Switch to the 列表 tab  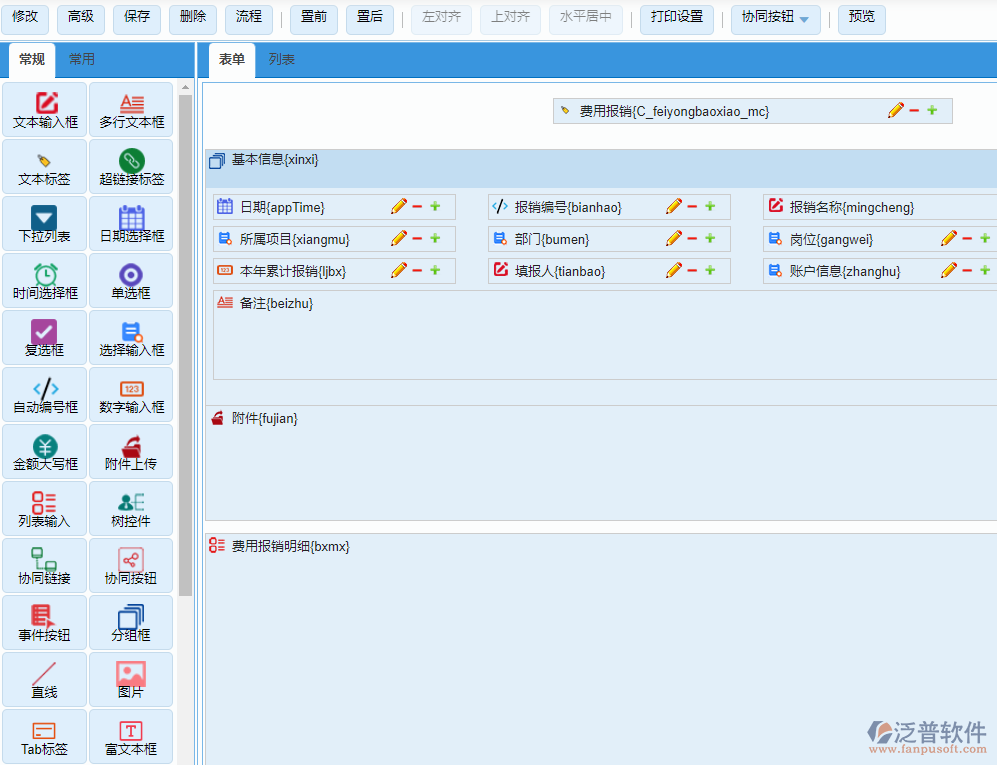pyautogui.click(x=282, y=60)
